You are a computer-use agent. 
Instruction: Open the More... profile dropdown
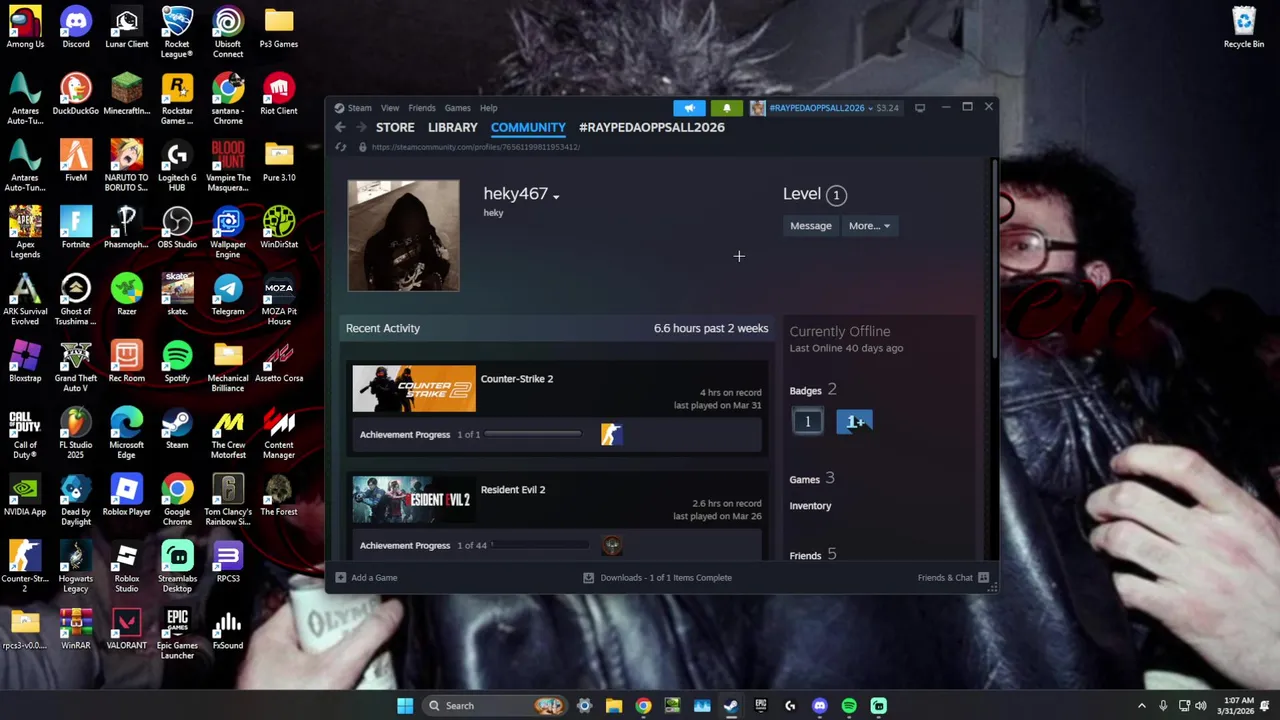[x=868, y=226]
